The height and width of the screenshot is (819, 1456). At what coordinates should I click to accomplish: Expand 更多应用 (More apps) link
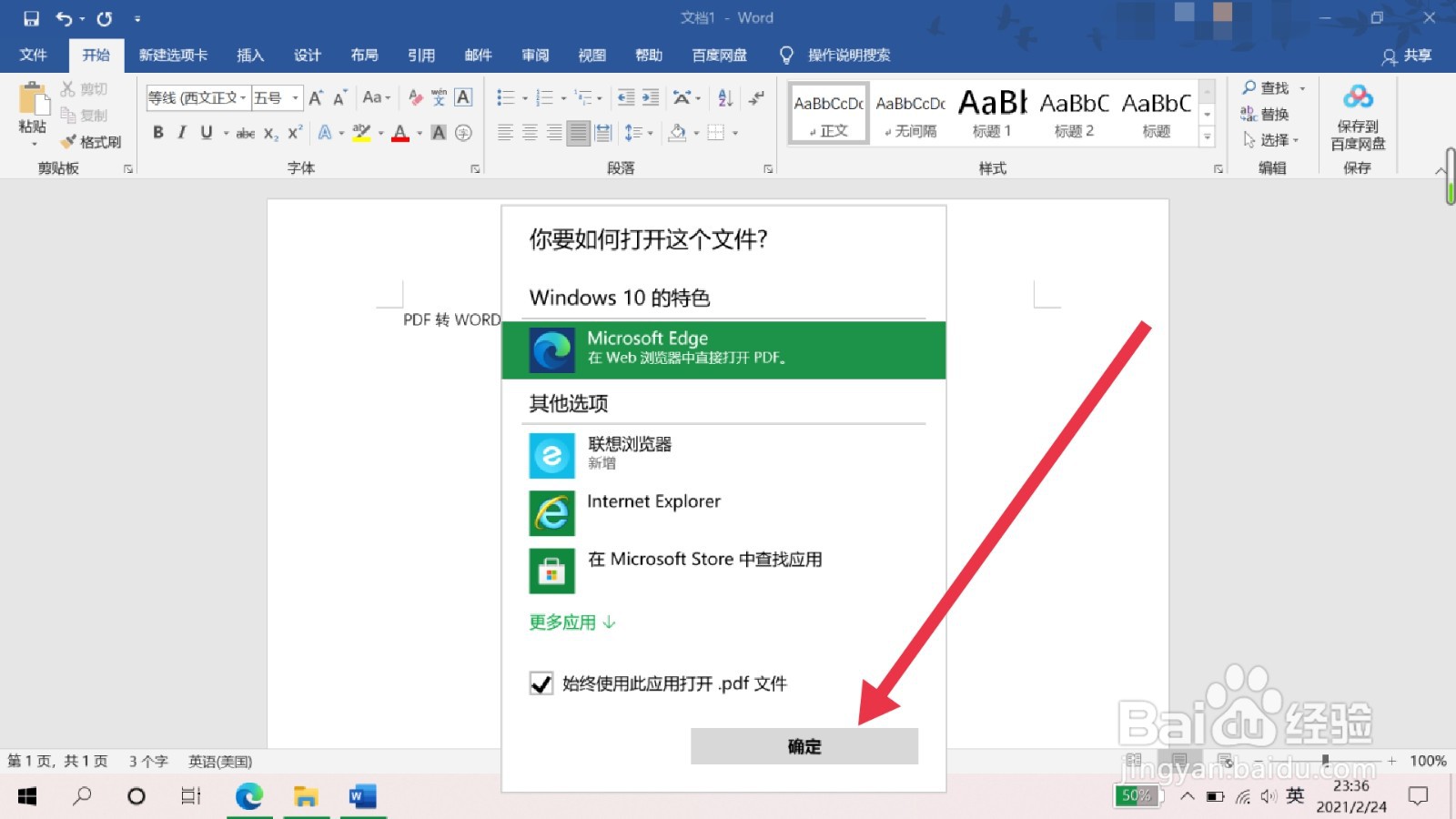[x=572, y=622]
